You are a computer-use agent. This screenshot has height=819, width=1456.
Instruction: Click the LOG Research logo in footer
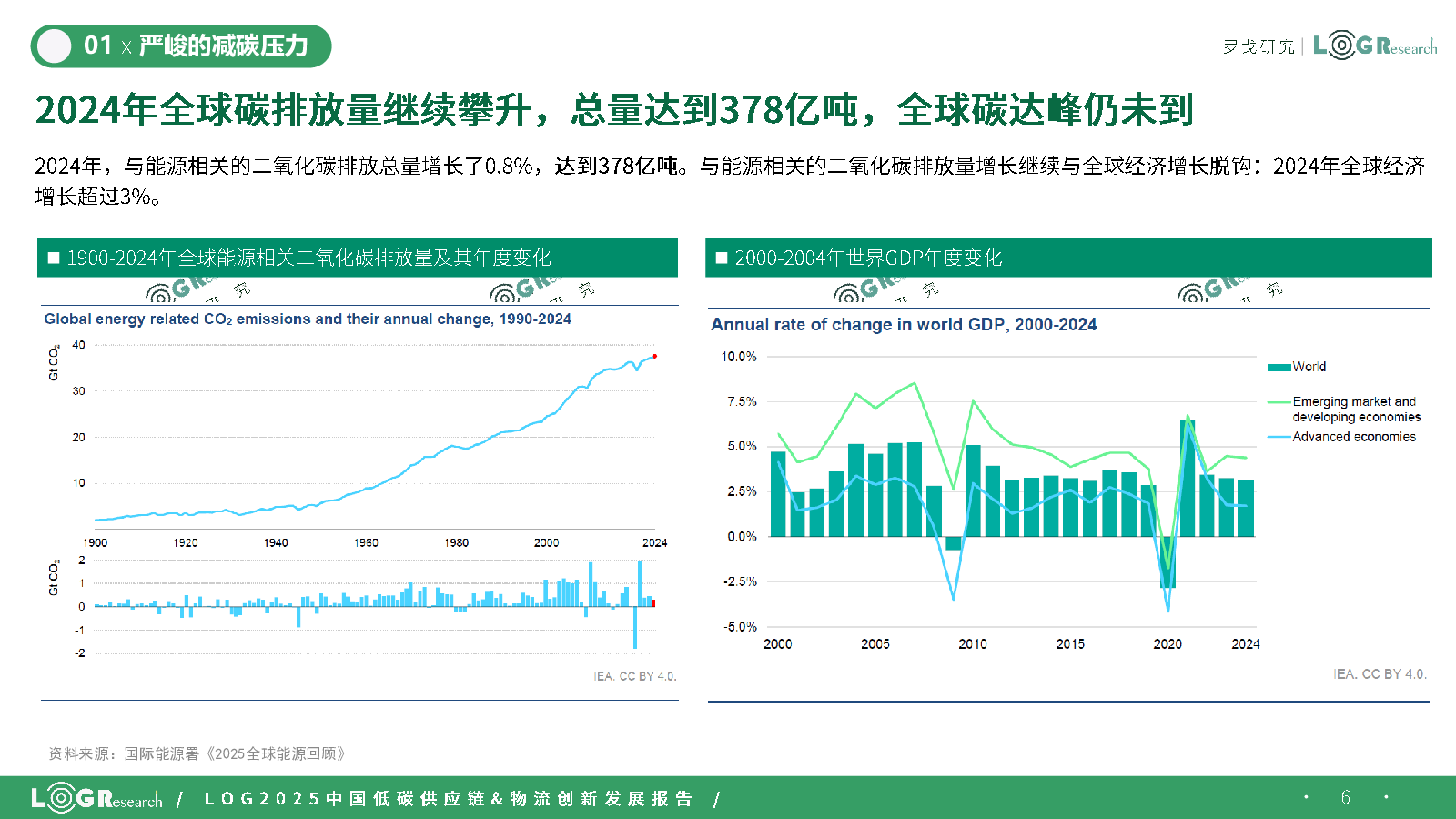point(96,798)
